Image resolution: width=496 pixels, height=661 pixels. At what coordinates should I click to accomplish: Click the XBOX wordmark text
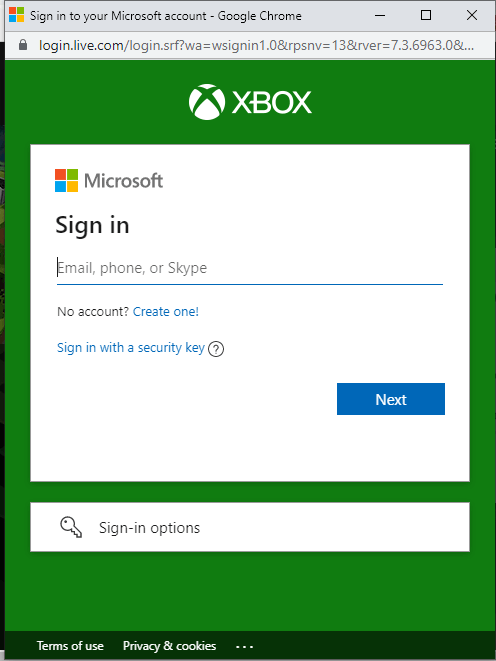[272, 102]
